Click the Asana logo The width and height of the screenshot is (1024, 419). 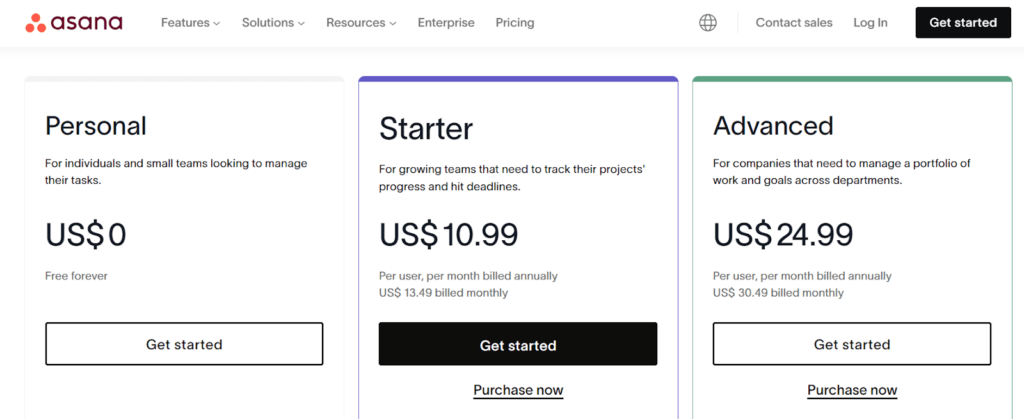(x=74, y=23)
